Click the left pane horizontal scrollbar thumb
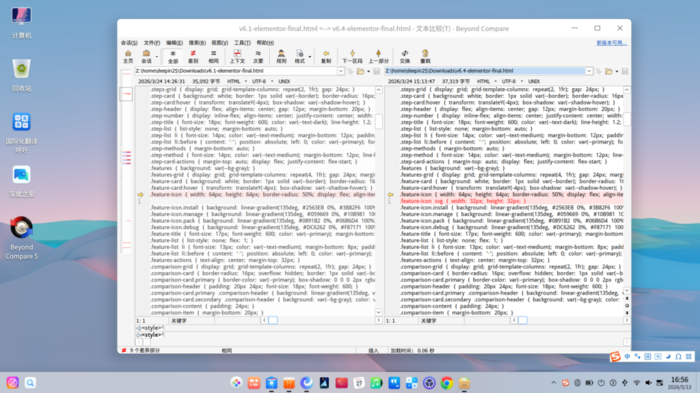700x393 pixels. 273,320
